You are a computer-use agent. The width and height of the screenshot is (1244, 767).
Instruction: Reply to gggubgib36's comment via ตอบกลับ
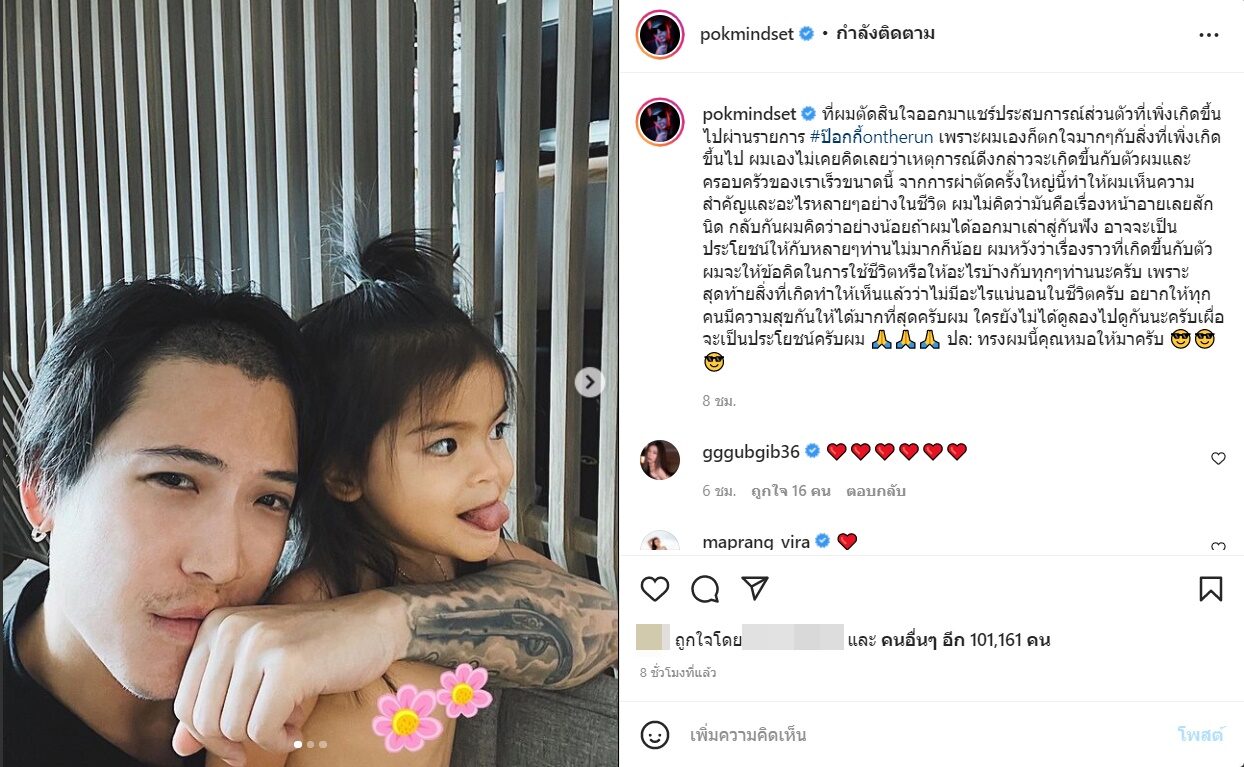pyautogui.click(x=875, y=491)
